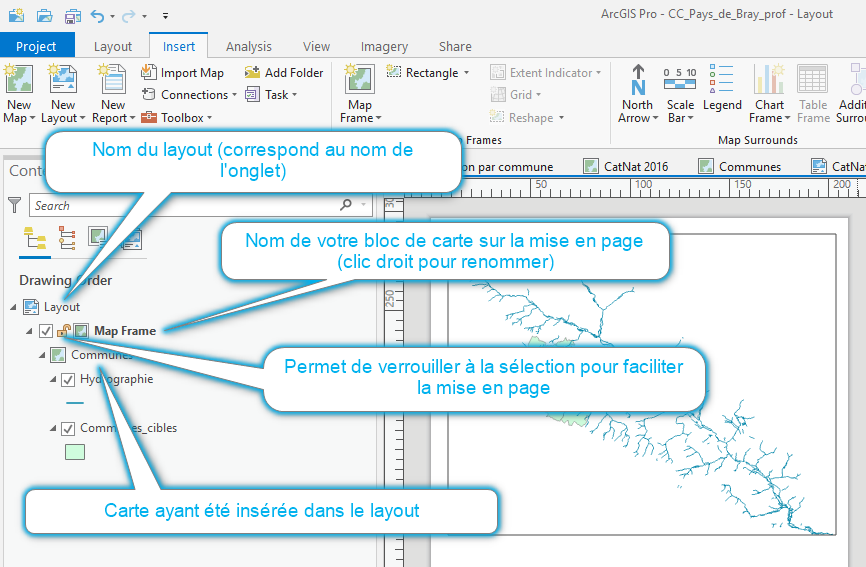The height and width of the screenshot is (567, 866).
Task: Switch to the Analysis tab
Action: click(249, 46)
